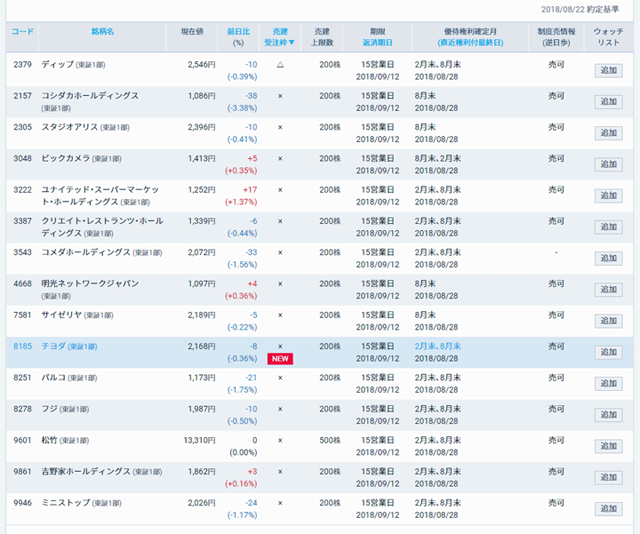Viewport: 640px width, 534px height.
Task: Click stock code 2379
Action: click(22, 65)
